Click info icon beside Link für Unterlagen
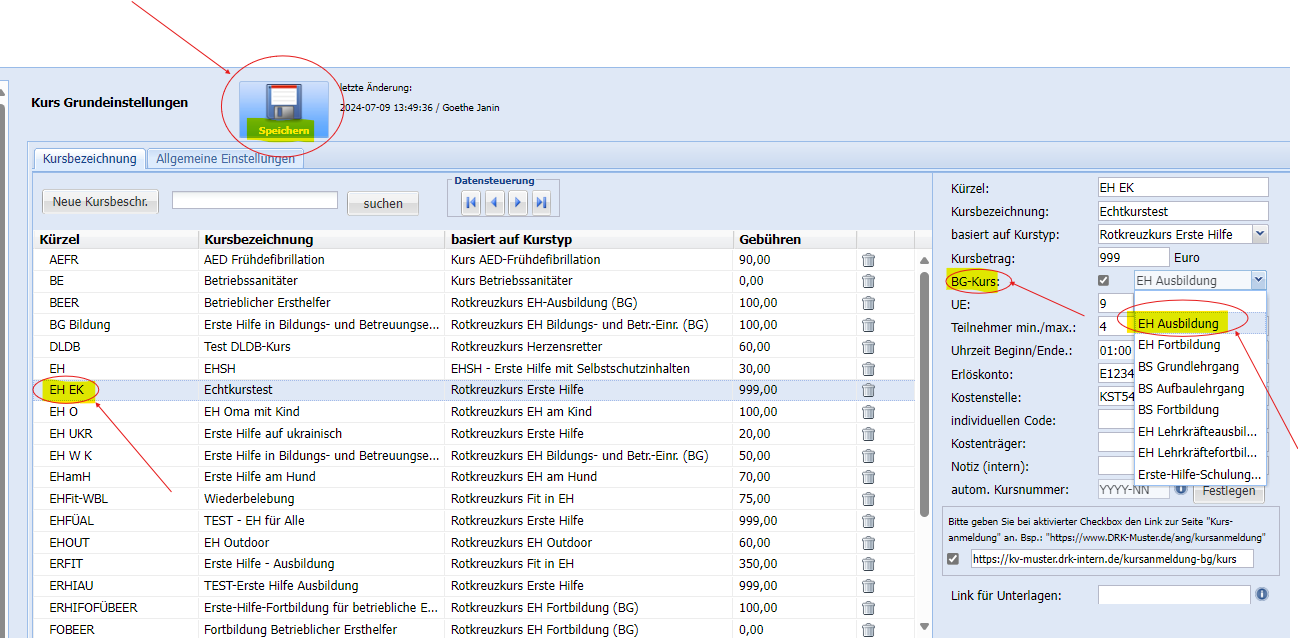The width and height of the screenshot is (1298, 638). pyautogui.click(x=1262, y=594)
